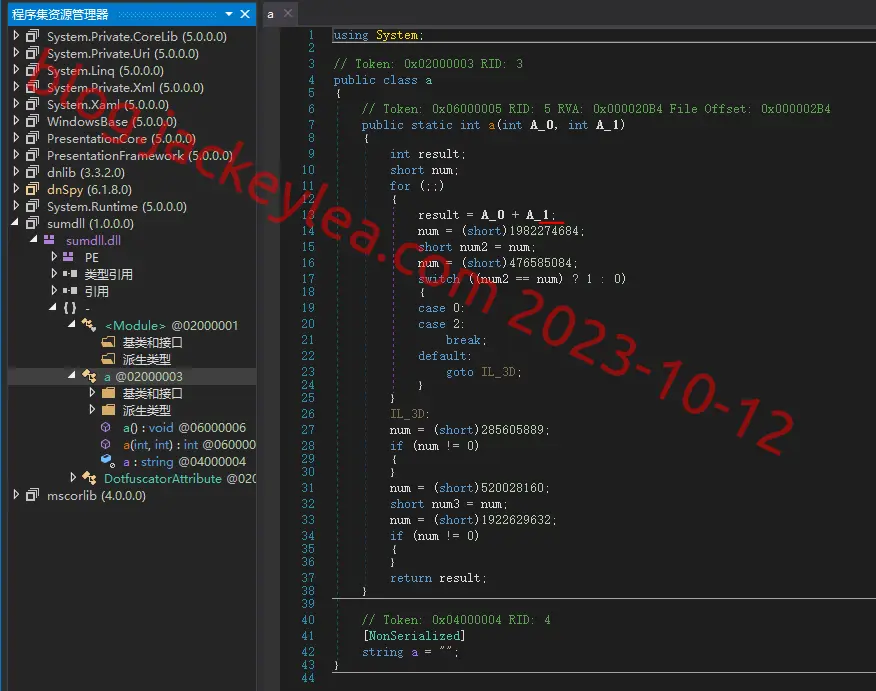Click the 类型引用 reference icon
This screenshot has height=691, width=876.
70,274
